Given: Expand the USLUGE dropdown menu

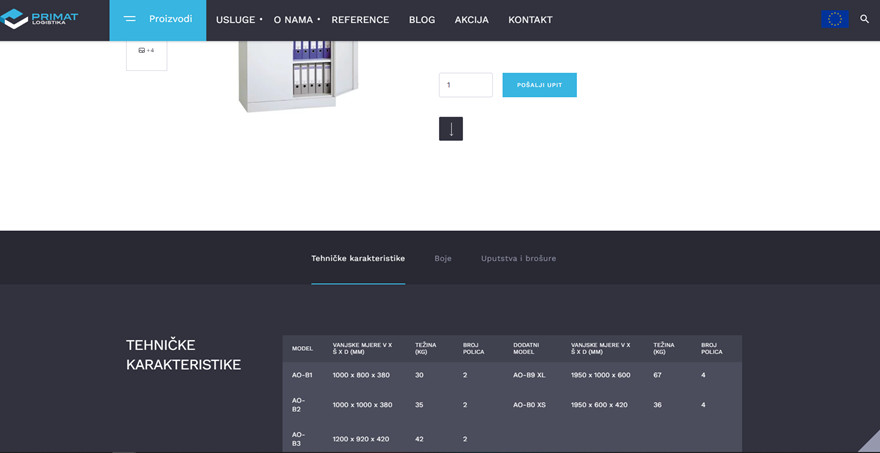Looking at the screenshot, I should point(238,20).
